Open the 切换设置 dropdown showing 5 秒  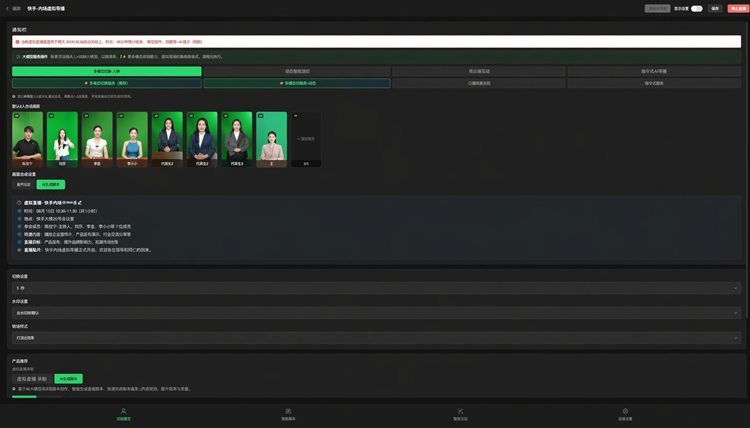tap(376, 288)
